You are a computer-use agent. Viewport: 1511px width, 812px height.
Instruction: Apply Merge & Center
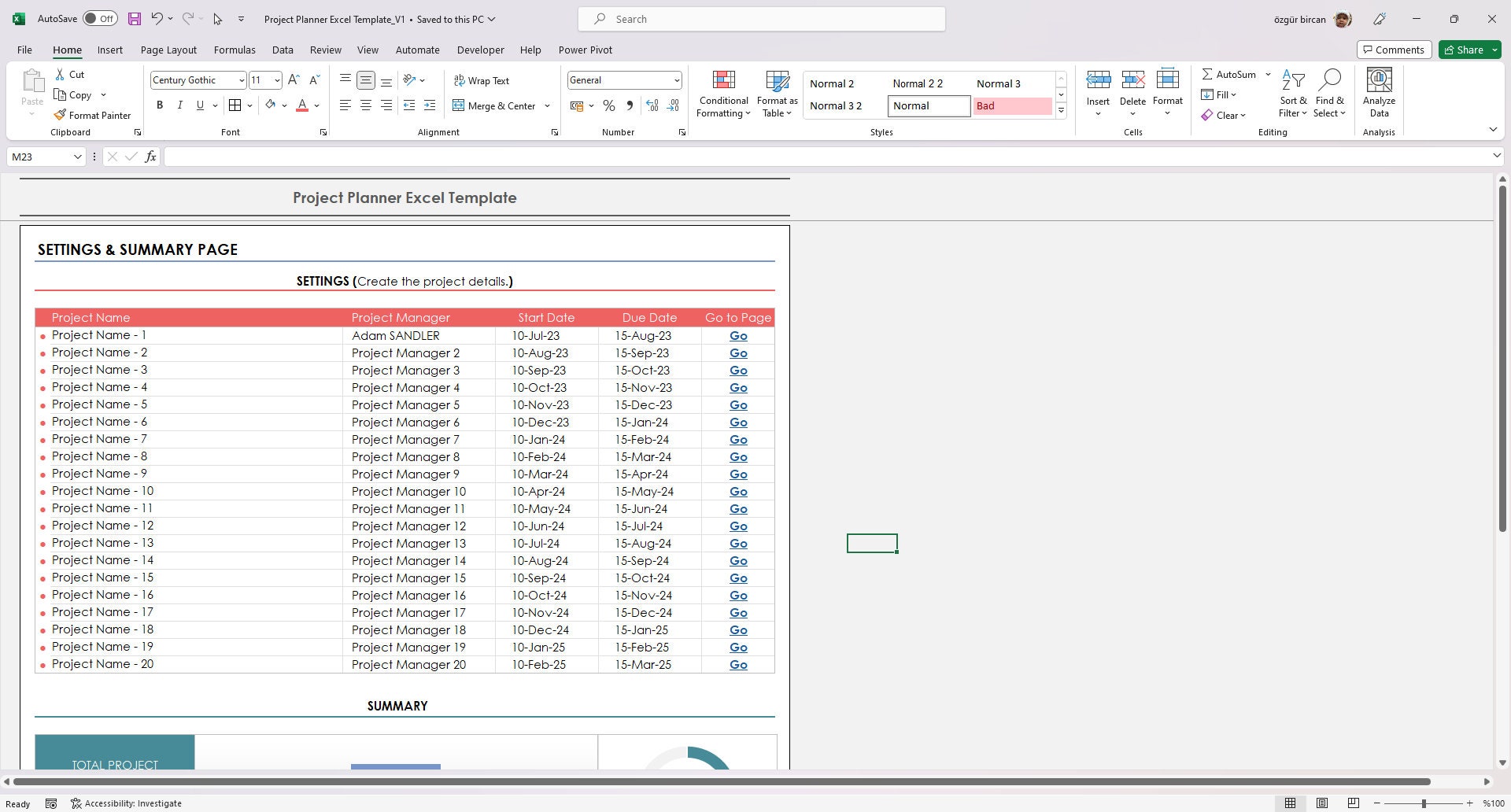(x=494, y=105)
